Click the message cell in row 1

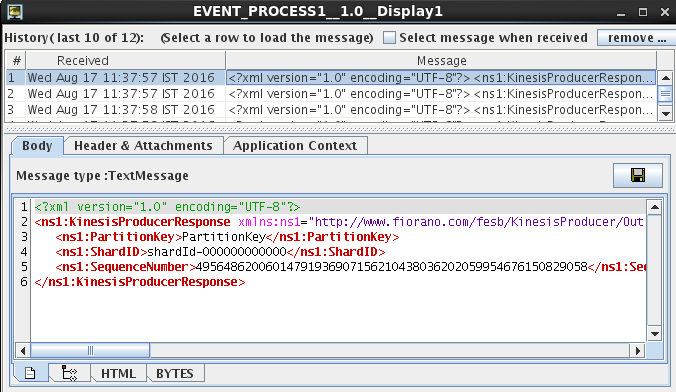coord(441,78)
